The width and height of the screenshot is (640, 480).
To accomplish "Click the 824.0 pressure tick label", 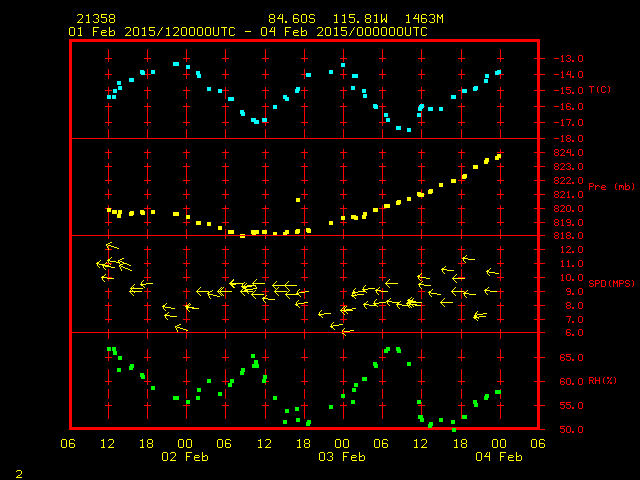I will (569, 153).
